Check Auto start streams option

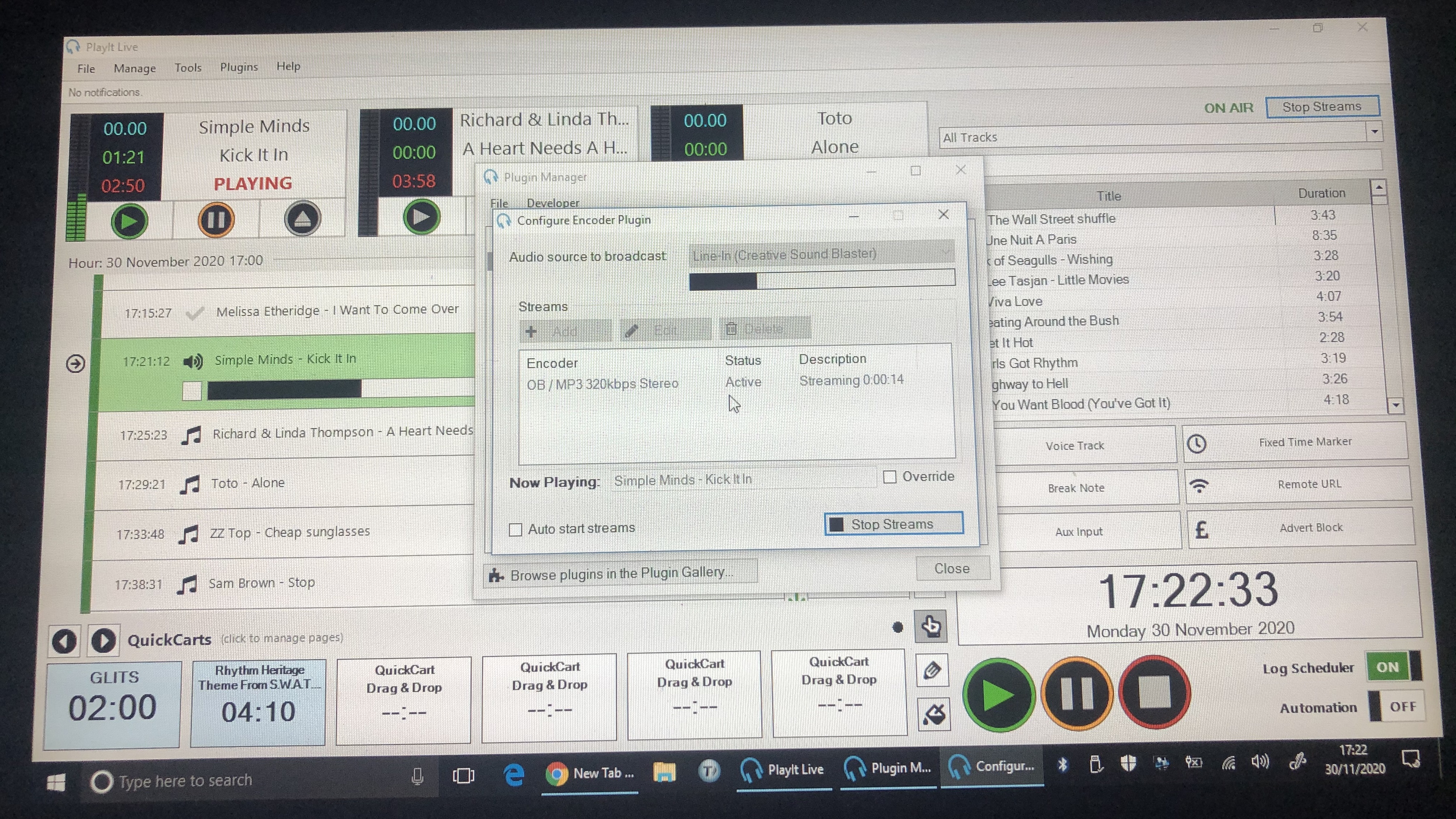515,530
